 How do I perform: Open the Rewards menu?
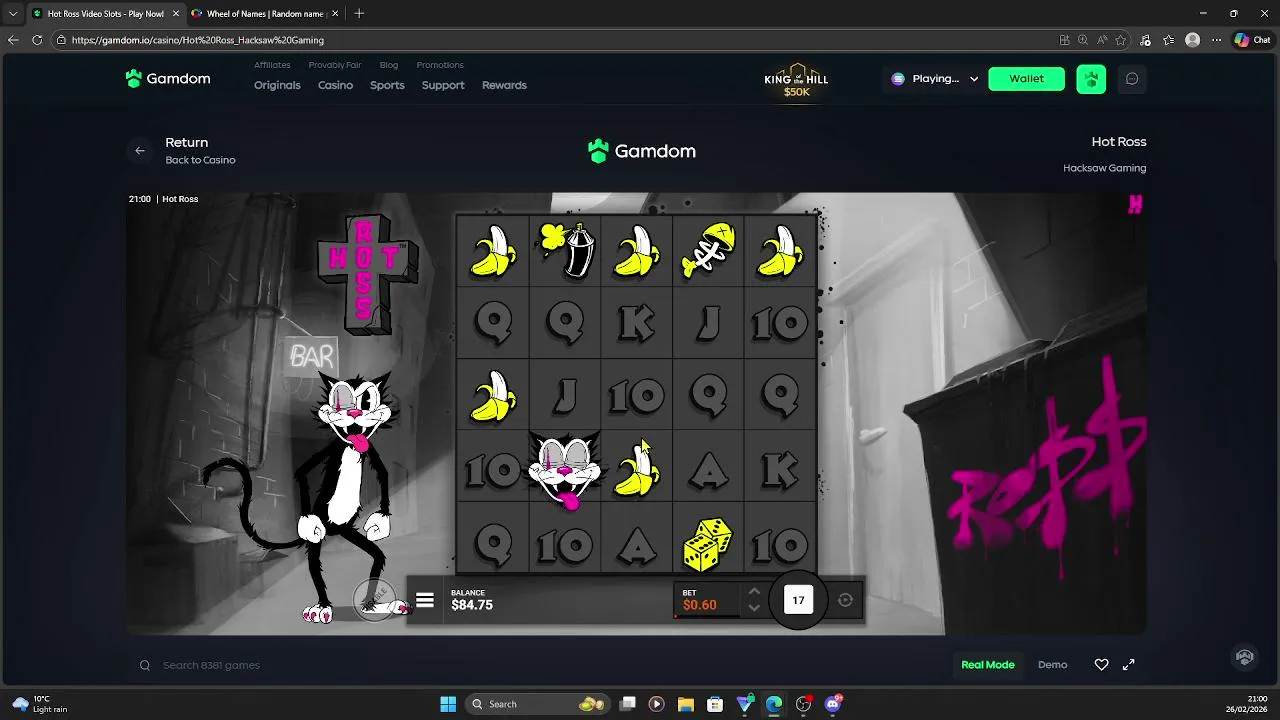(504, 85)
